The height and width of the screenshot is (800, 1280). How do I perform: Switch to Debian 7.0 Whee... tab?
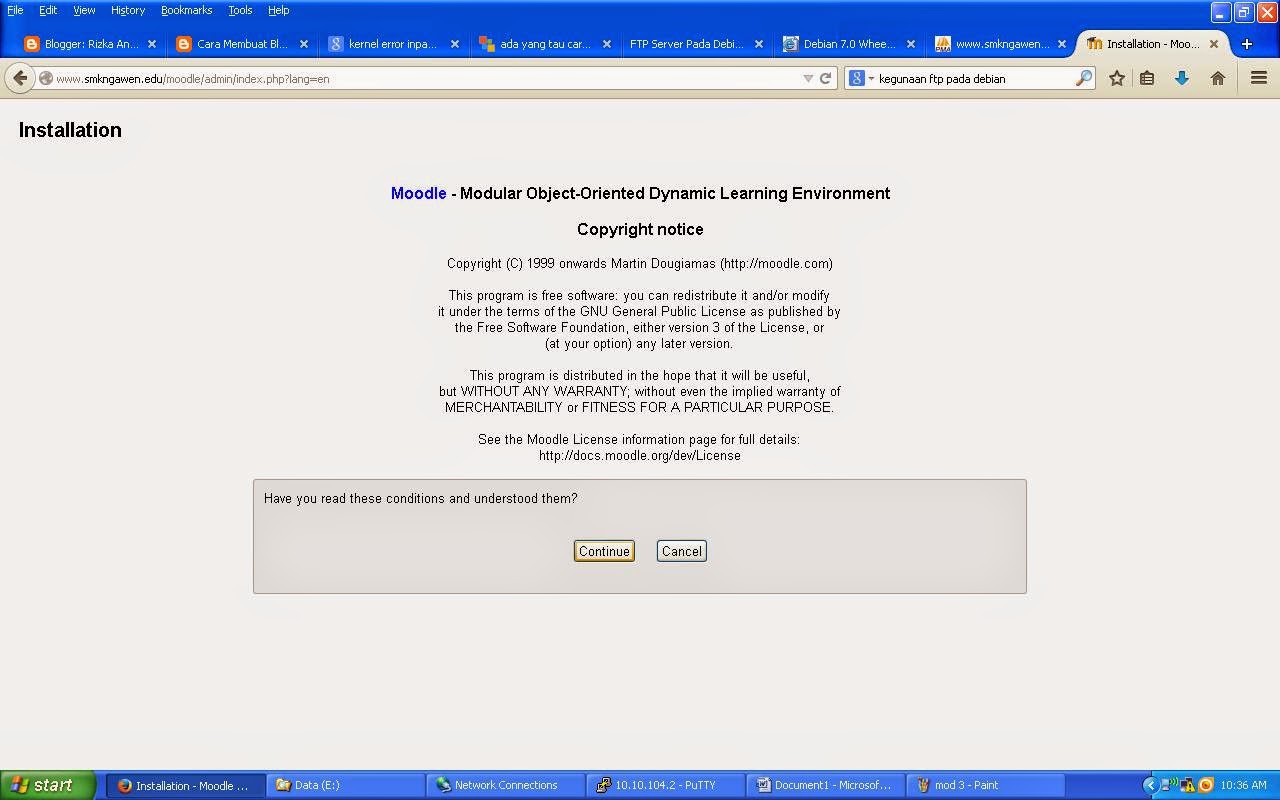tap(849, 44)
